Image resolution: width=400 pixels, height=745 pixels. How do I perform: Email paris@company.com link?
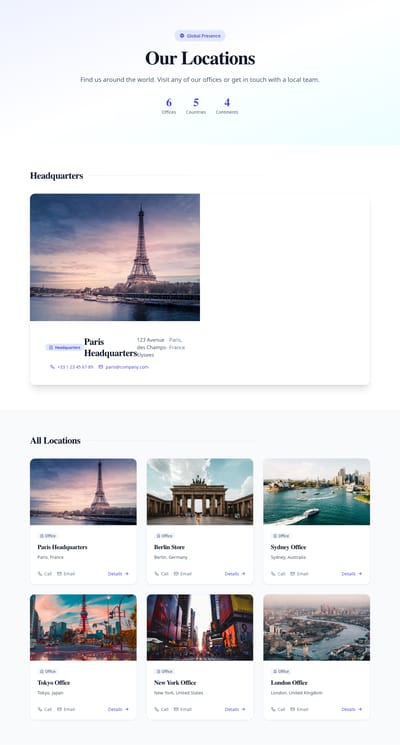point(124,367)
